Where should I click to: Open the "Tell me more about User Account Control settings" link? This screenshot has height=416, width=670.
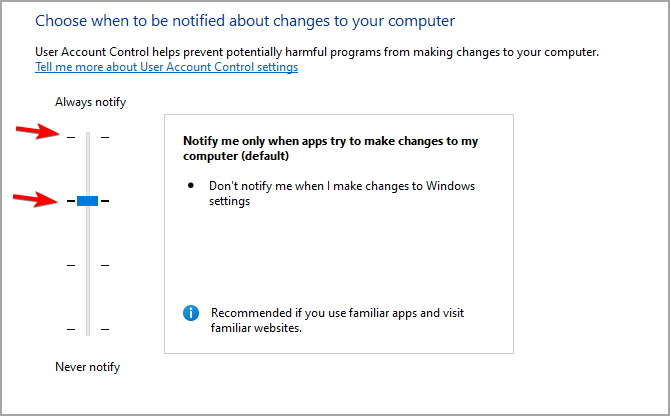click(166, 67)
